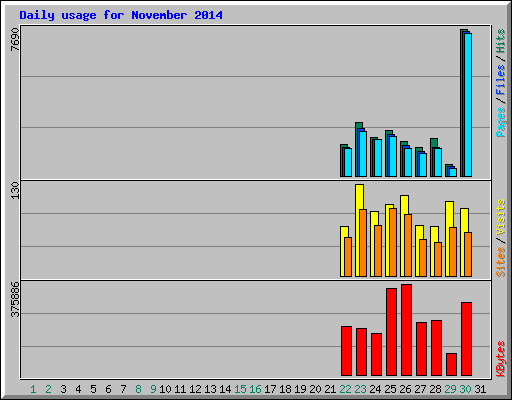
Task: Click the red KBytes bar for day 29
Action: pos(452,364)
